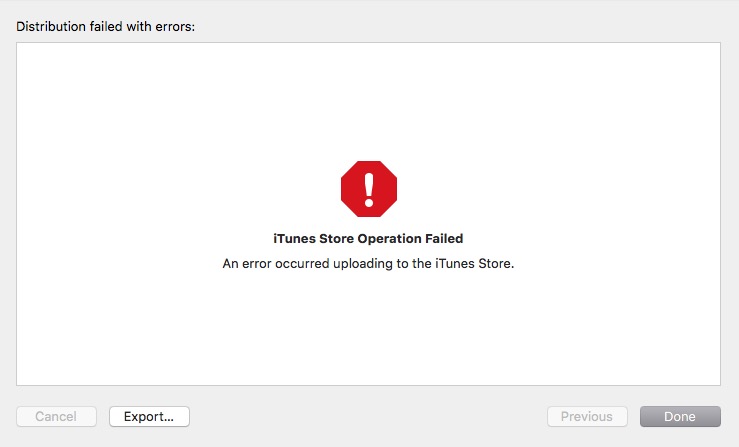Go back using the Previous button
Image resolution: width=739 pixels, height=447 pixels.
587,416
